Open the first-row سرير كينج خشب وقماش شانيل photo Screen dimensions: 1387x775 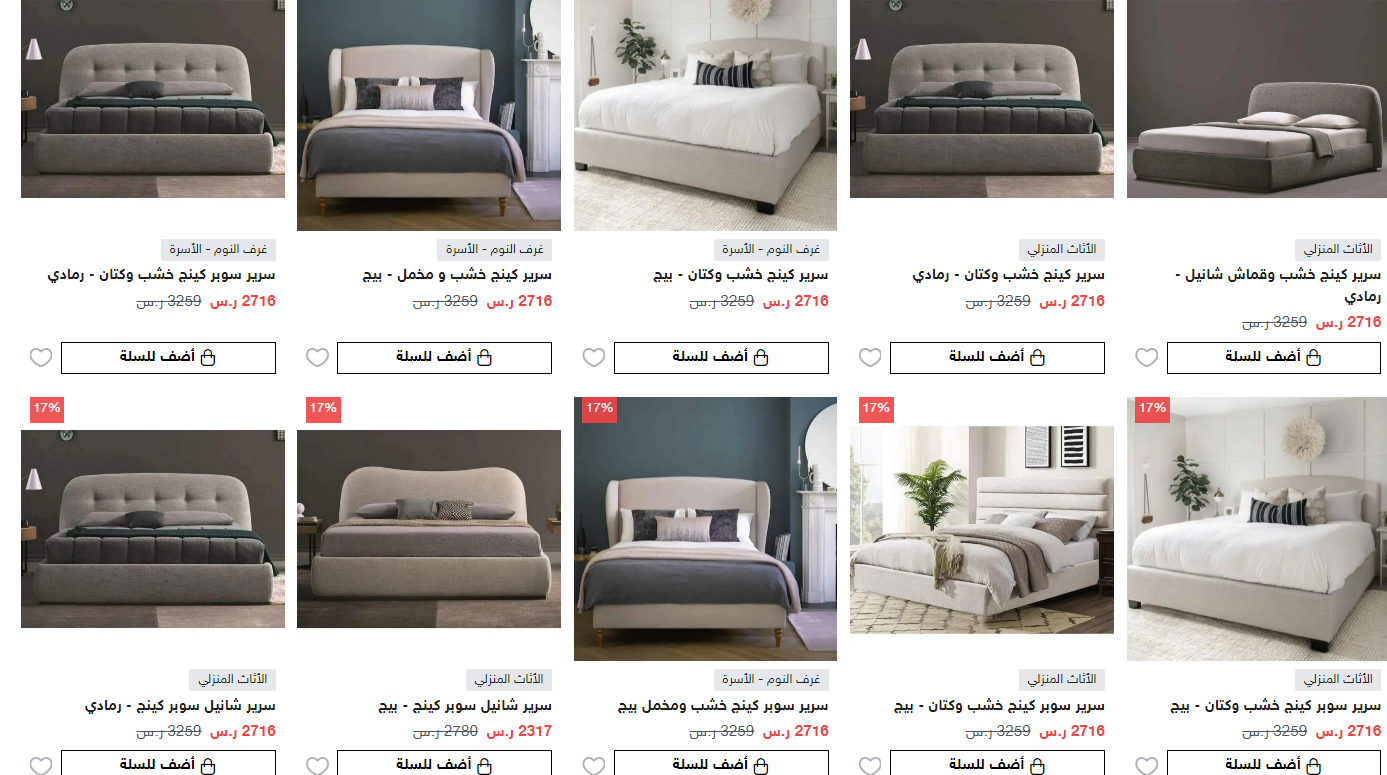[1257, 99]
